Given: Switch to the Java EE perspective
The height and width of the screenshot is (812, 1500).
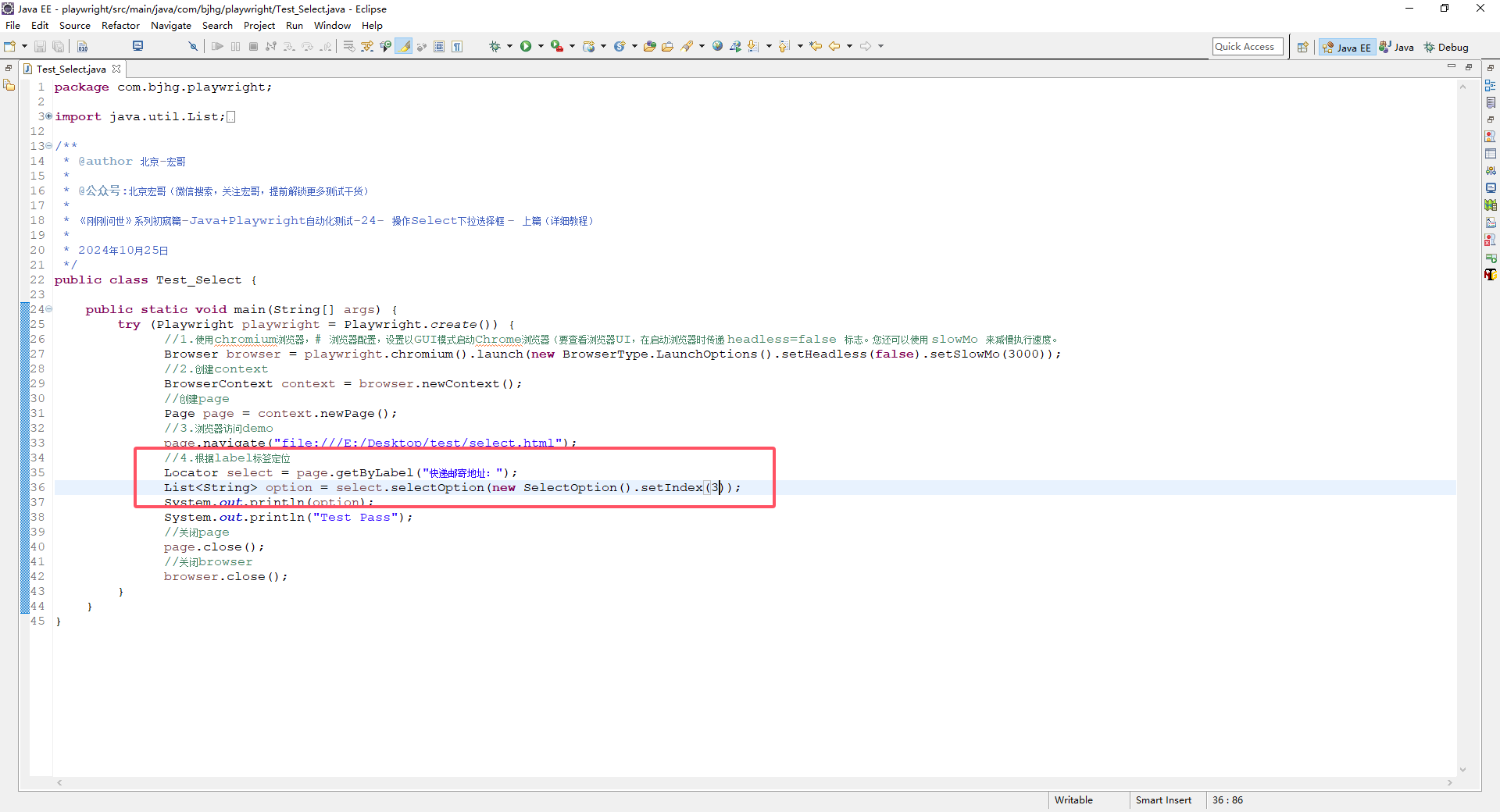Looking at the screenshot, I should click(x=1347, y=48).
